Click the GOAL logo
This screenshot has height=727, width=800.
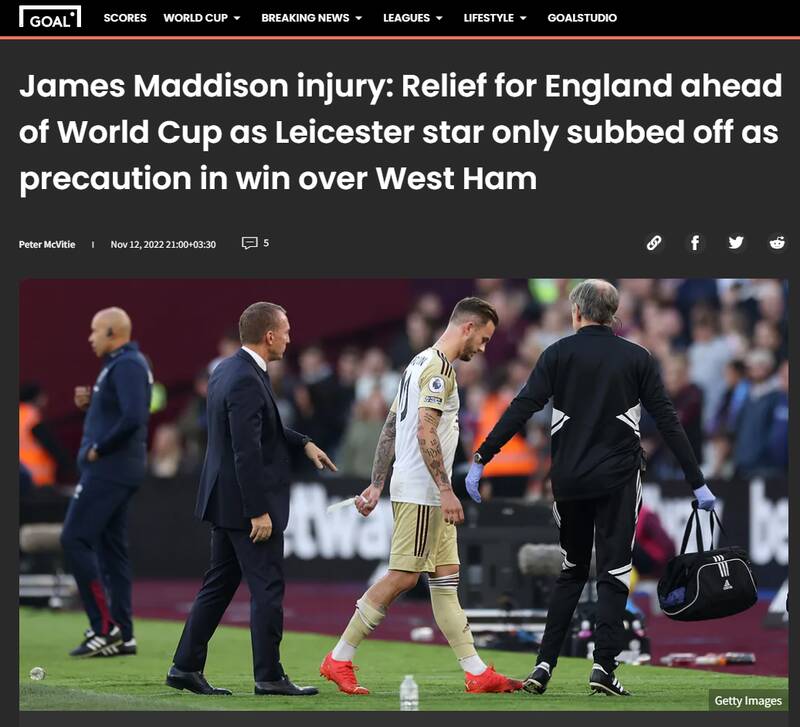[x=50, y=17]
